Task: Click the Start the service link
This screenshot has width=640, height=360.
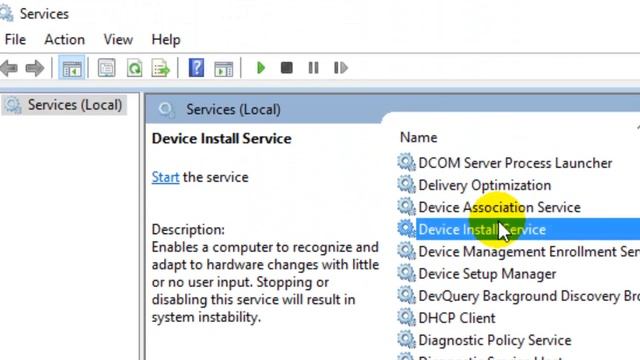Action: coord(165,177)
